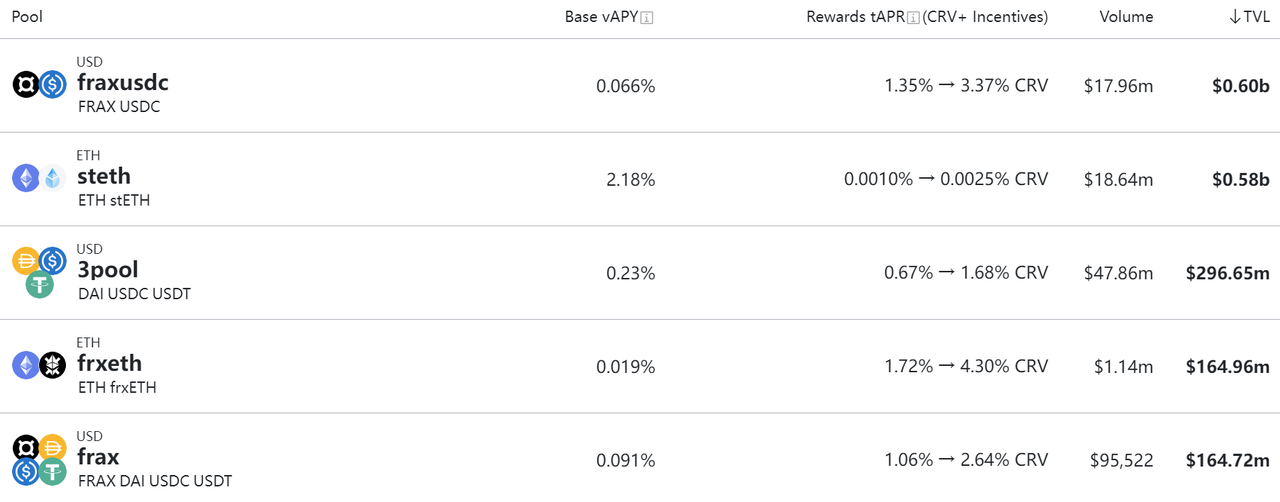
Task: Click the info icon beside Base vAPY
Action: (x=647, y=18)
